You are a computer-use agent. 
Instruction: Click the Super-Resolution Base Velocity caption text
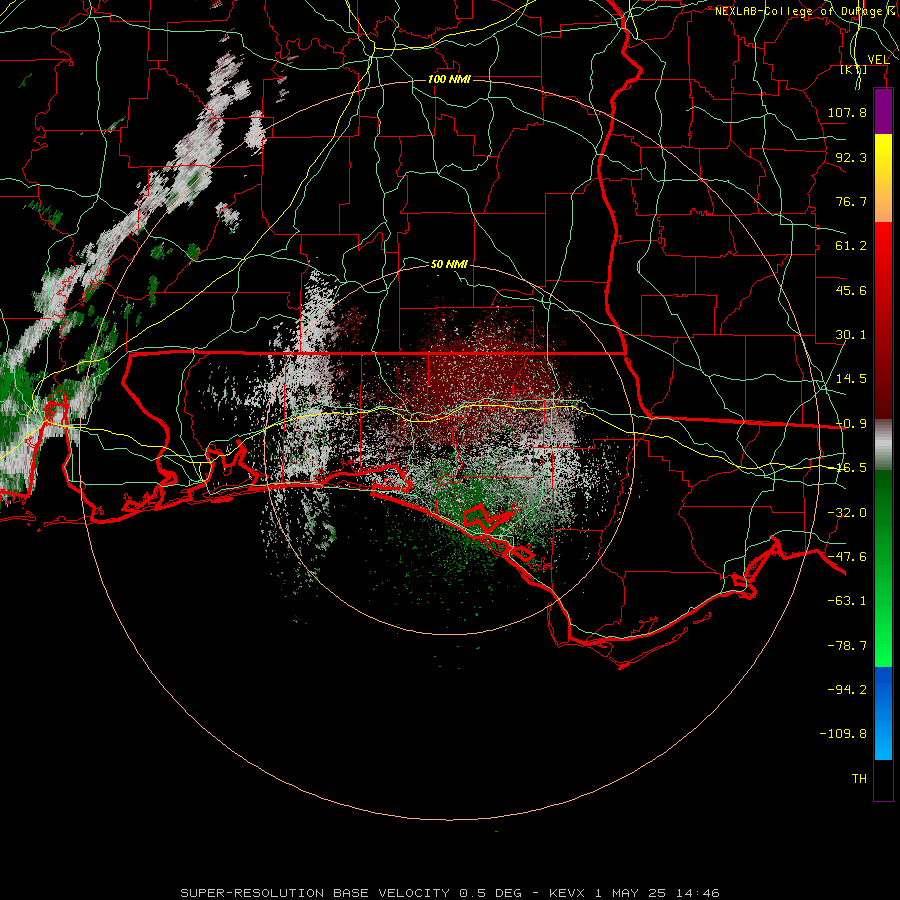[x=449, y=893]
